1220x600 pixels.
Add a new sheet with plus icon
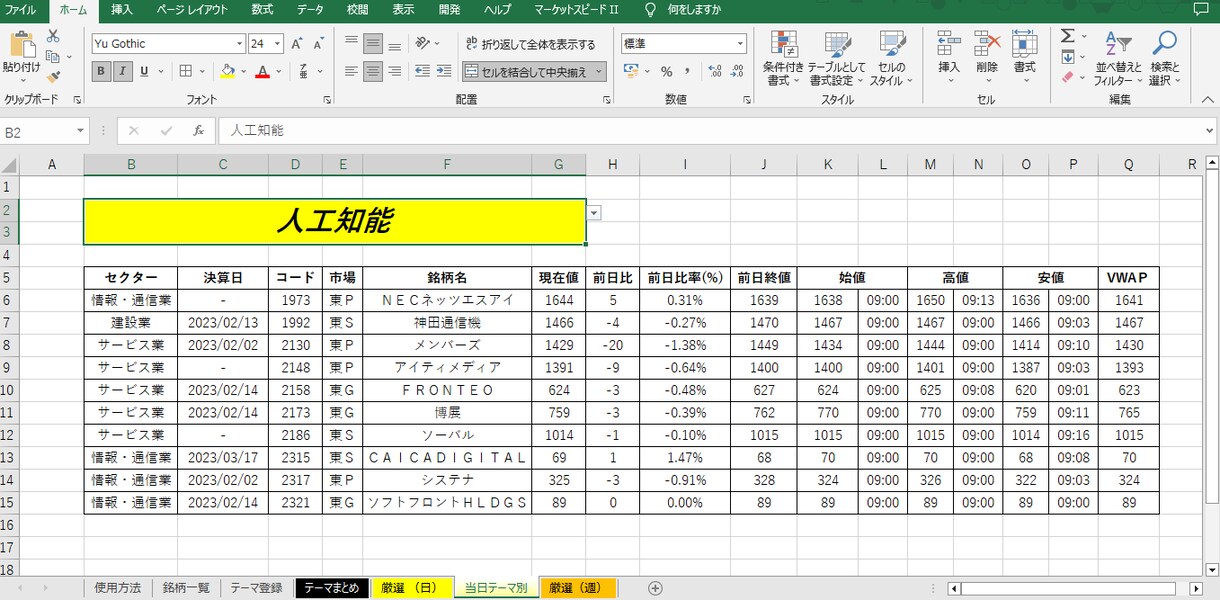pos(655,588)
